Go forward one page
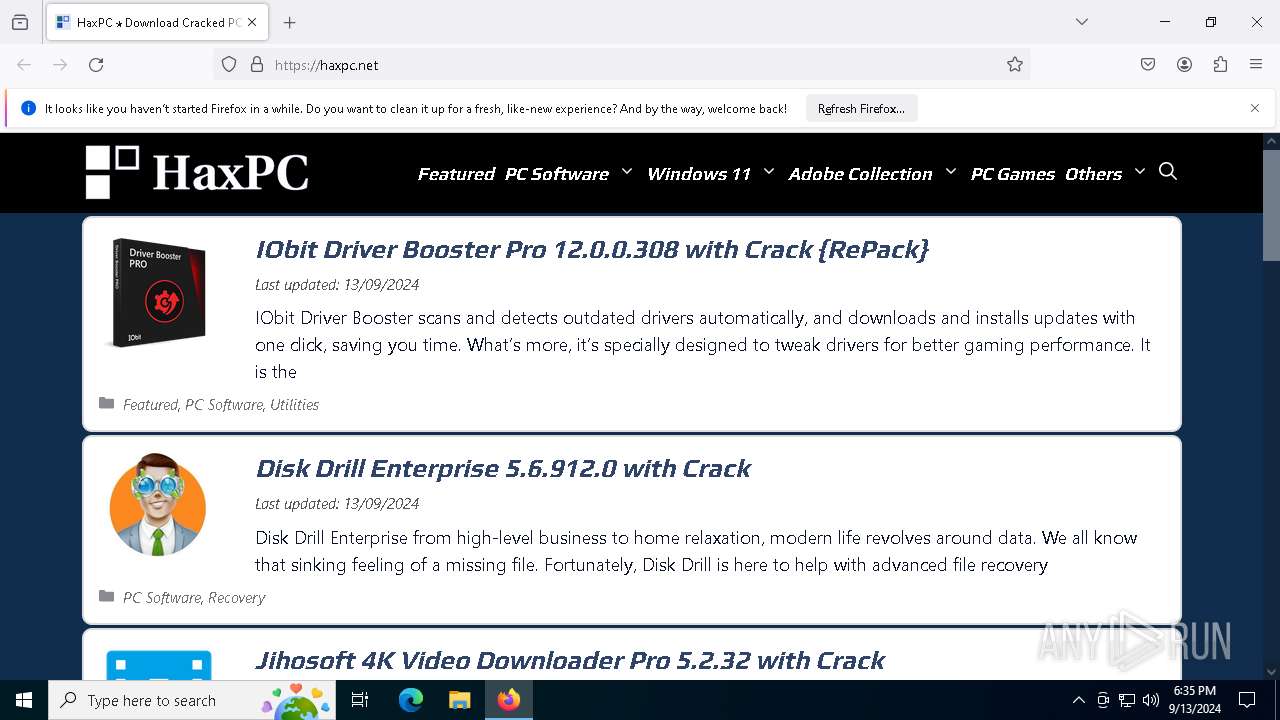 60,65
